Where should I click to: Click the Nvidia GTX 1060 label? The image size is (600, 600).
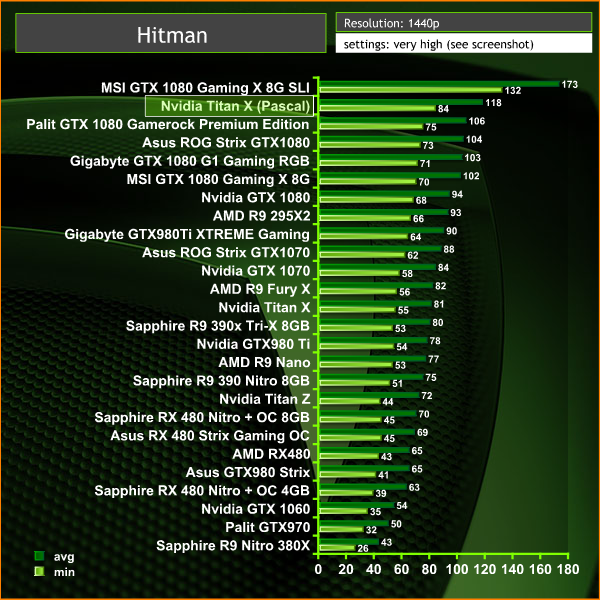click(x=256, y=509)
